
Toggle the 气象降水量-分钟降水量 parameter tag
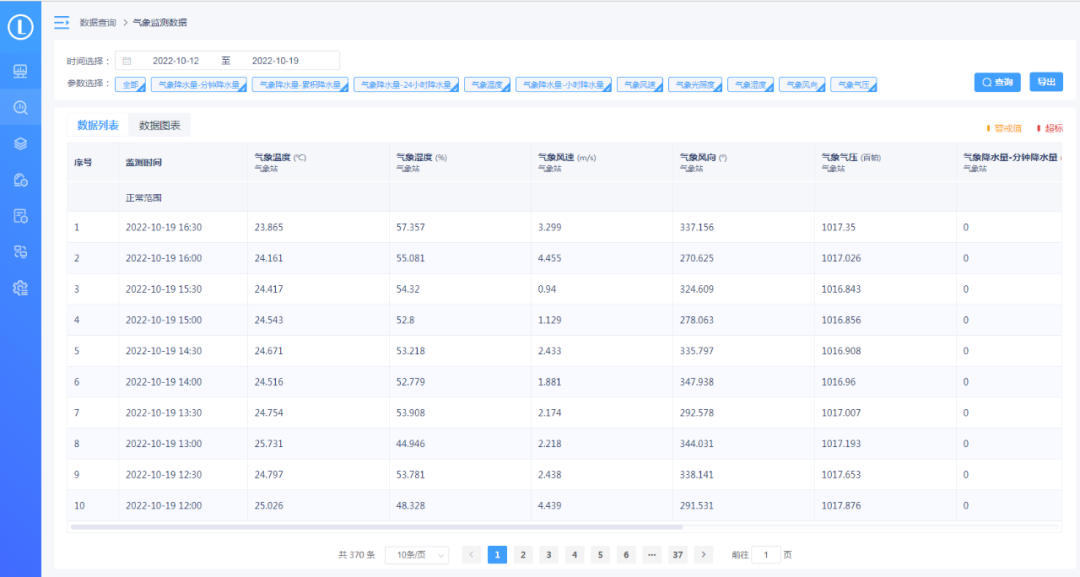point(198,85)
